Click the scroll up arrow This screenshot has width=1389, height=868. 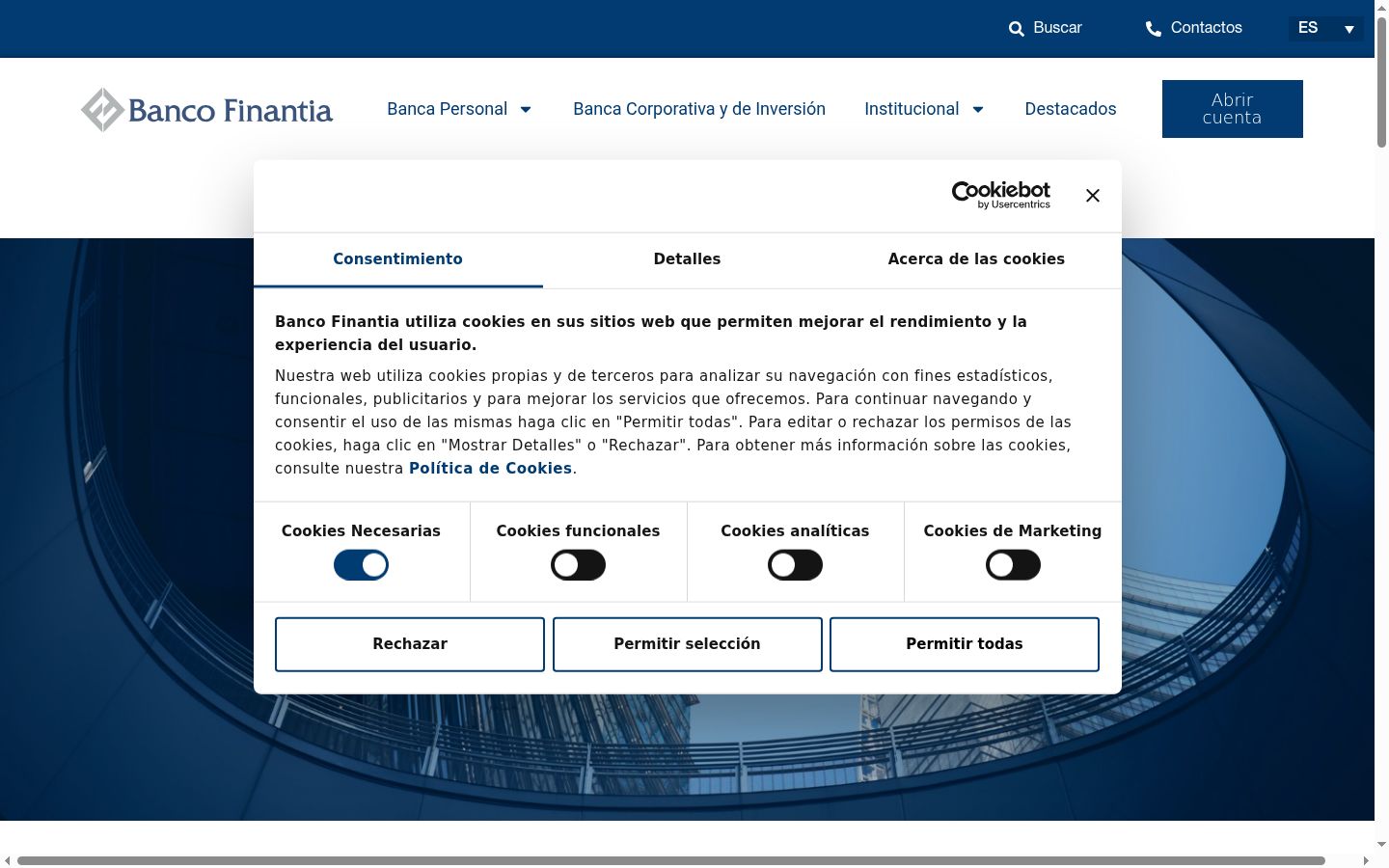pos(1381,8)
